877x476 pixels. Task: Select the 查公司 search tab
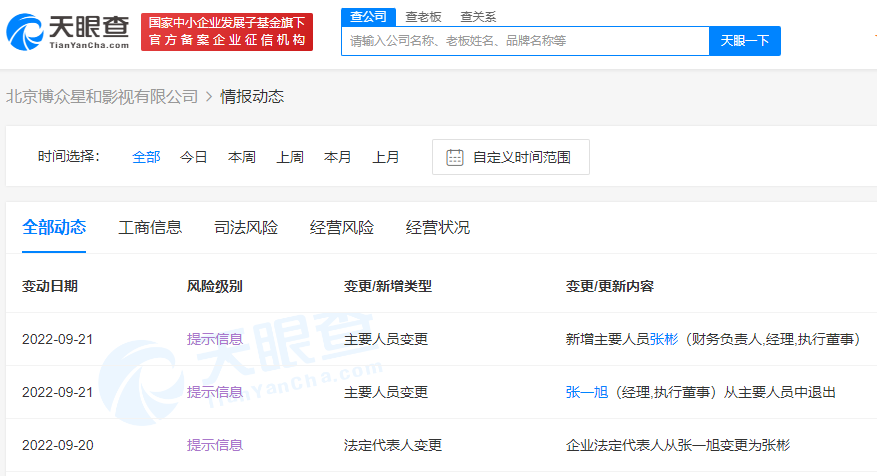[368, 17]
